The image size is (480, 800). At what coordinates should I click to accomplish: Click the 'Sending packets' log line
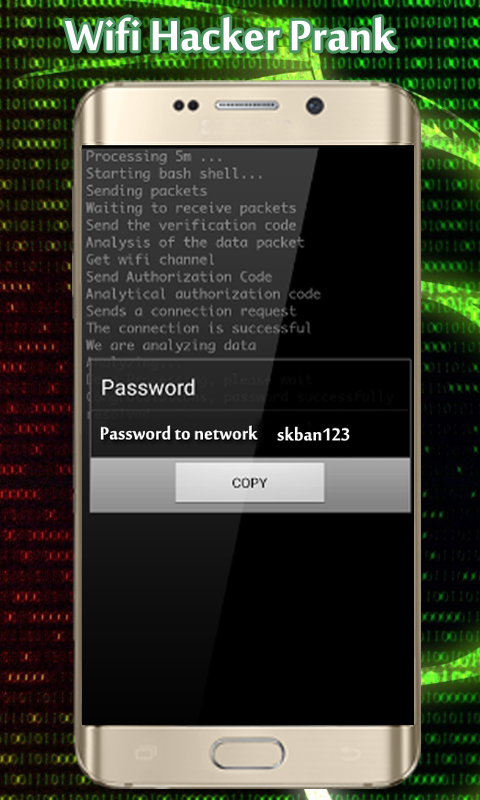point(146,191)
